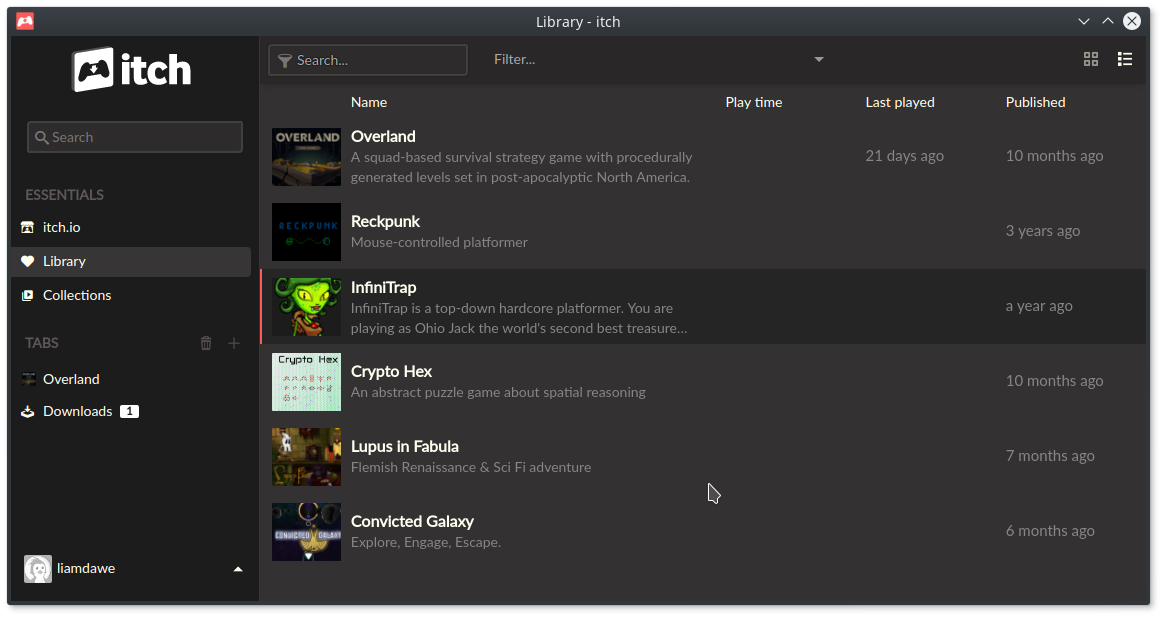
Task: Sort library by Last played column
Action: 900,102
